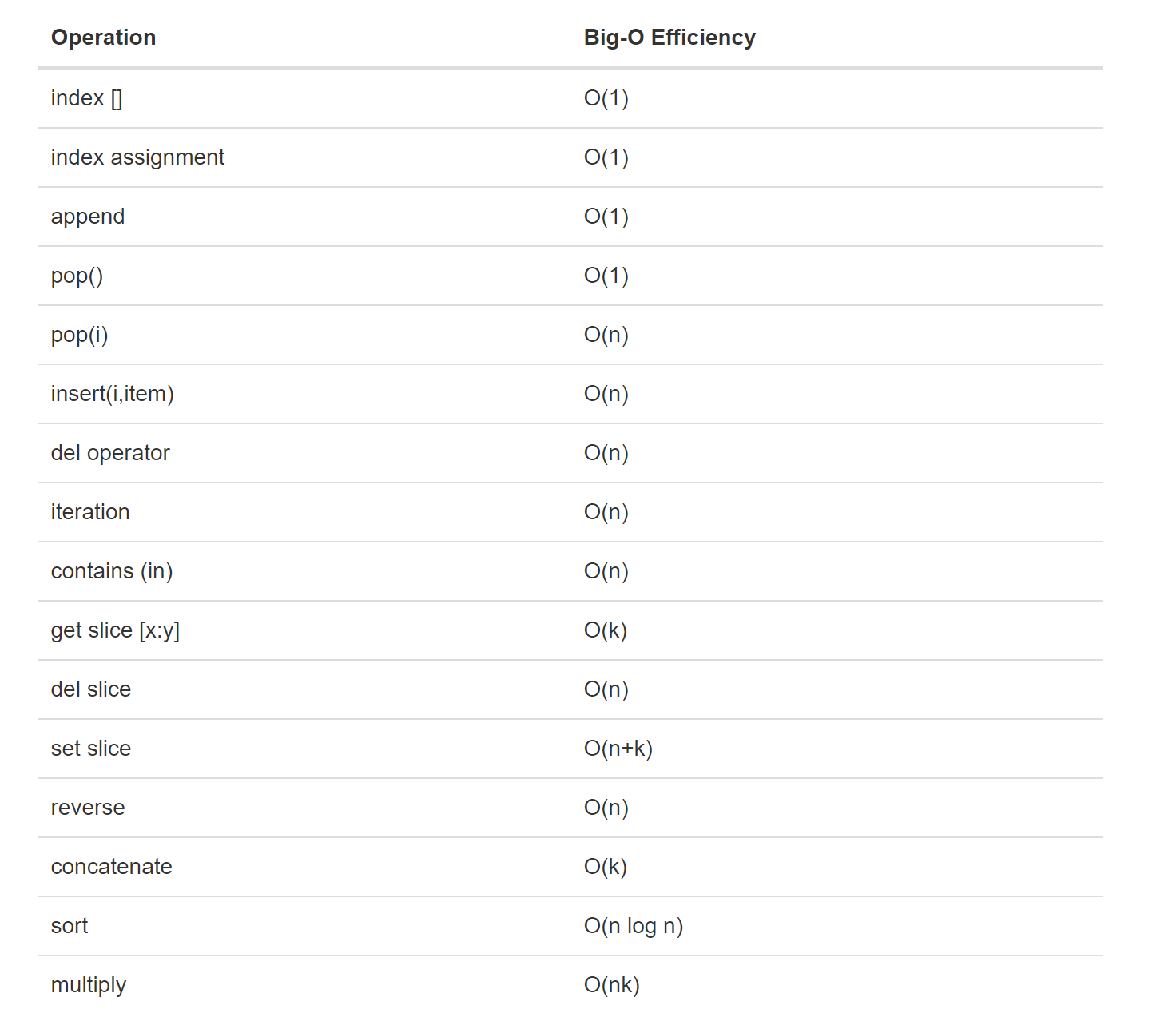Click the pop() operation cell
Image resolution: width=1176 pixels, height=1021 pixels.
77,276
